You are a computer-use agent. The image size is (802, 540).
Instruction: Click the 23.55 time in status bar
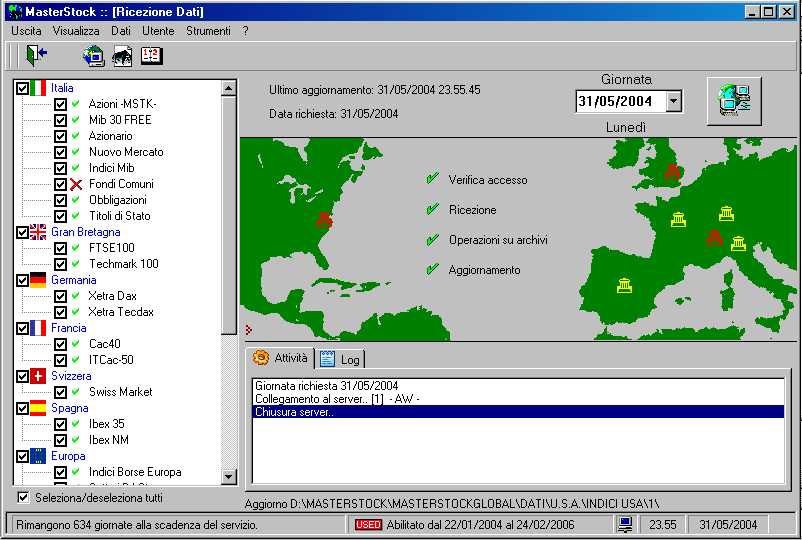pyautogui.click(x=662, y=525)
